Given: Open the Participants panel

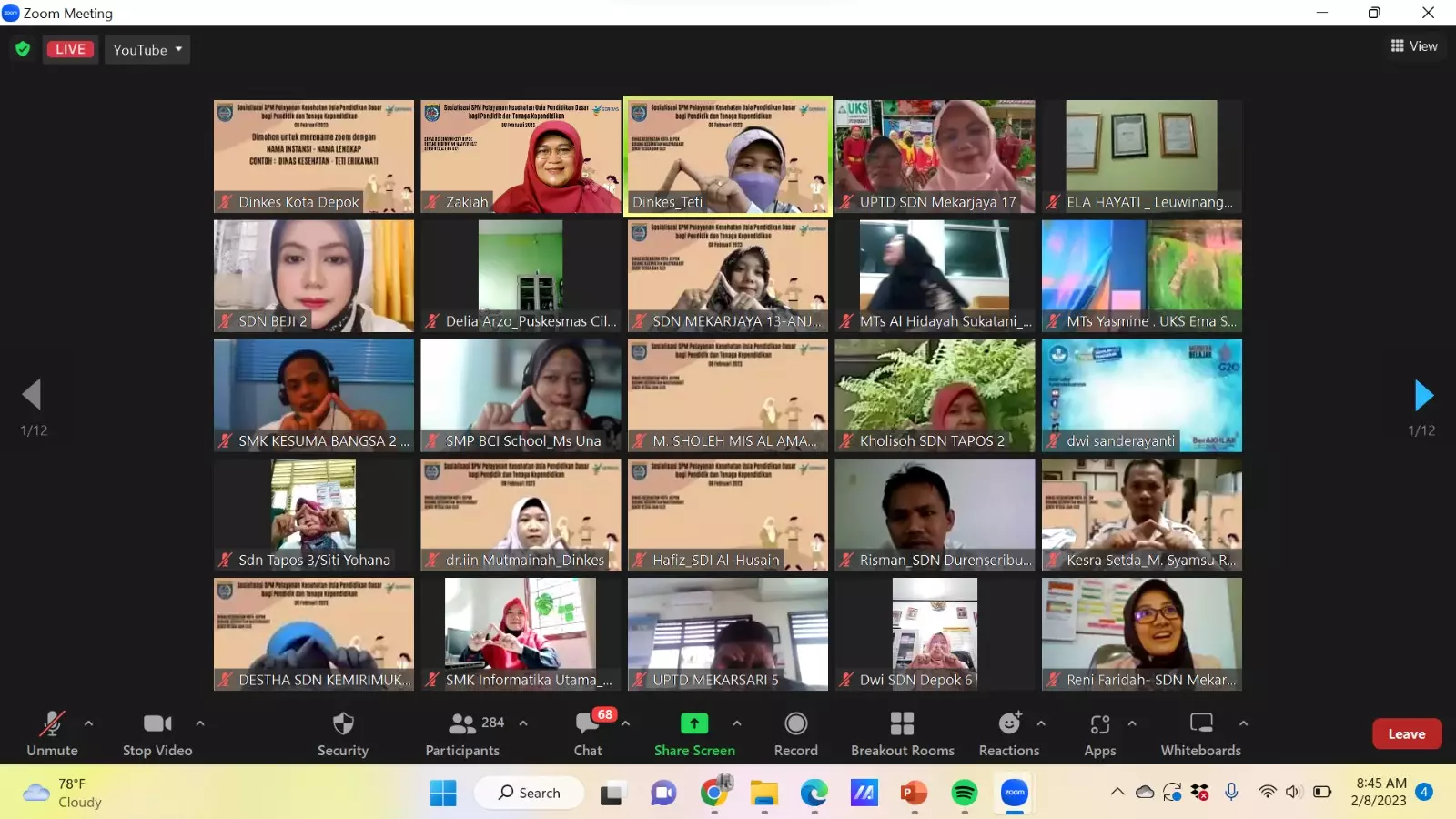Looking at the screenshot, I should click(x=462, y=724).
